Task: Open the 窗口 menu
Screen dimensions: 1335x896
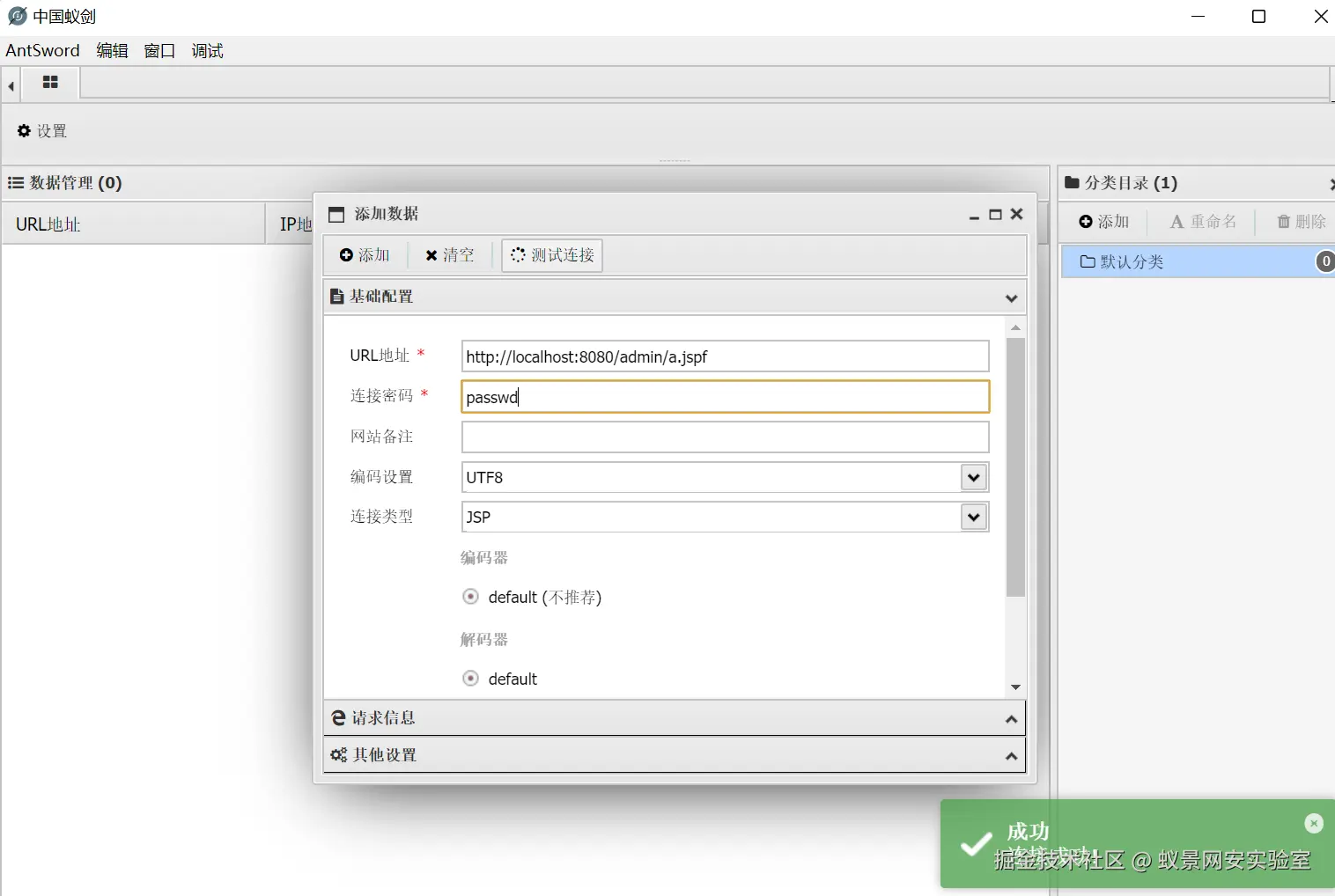Action: pos(159,50)
